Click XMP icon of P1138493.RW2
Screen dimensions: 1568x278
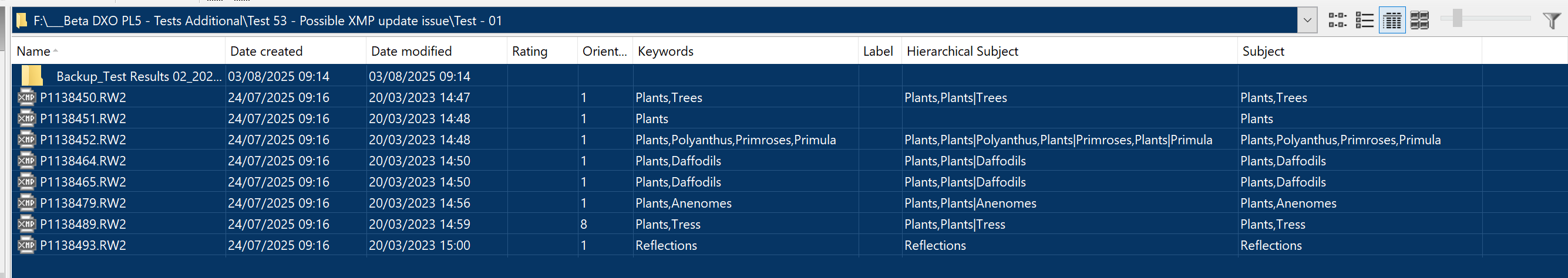point(26,245)
